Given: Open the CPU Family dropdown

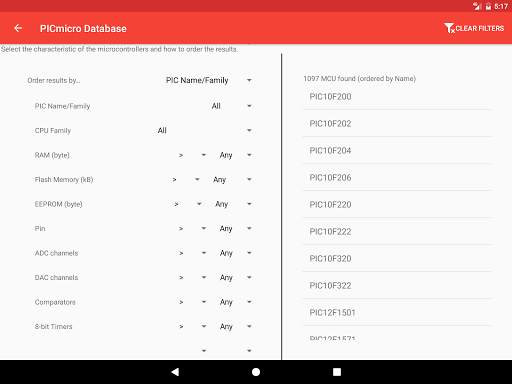Looking at the screenshot, I should click(204, 130).
